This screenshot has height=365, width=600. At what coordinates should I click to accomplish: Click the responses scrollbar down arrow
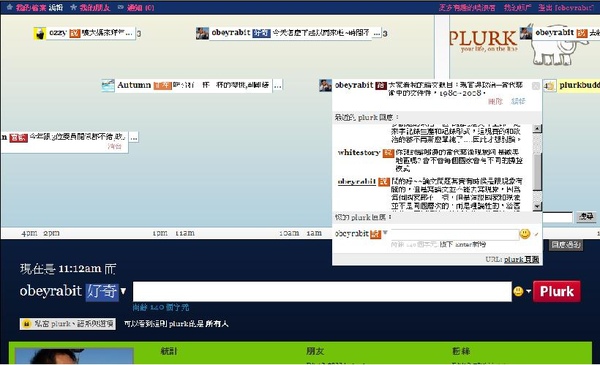click(x=537, y=206)
